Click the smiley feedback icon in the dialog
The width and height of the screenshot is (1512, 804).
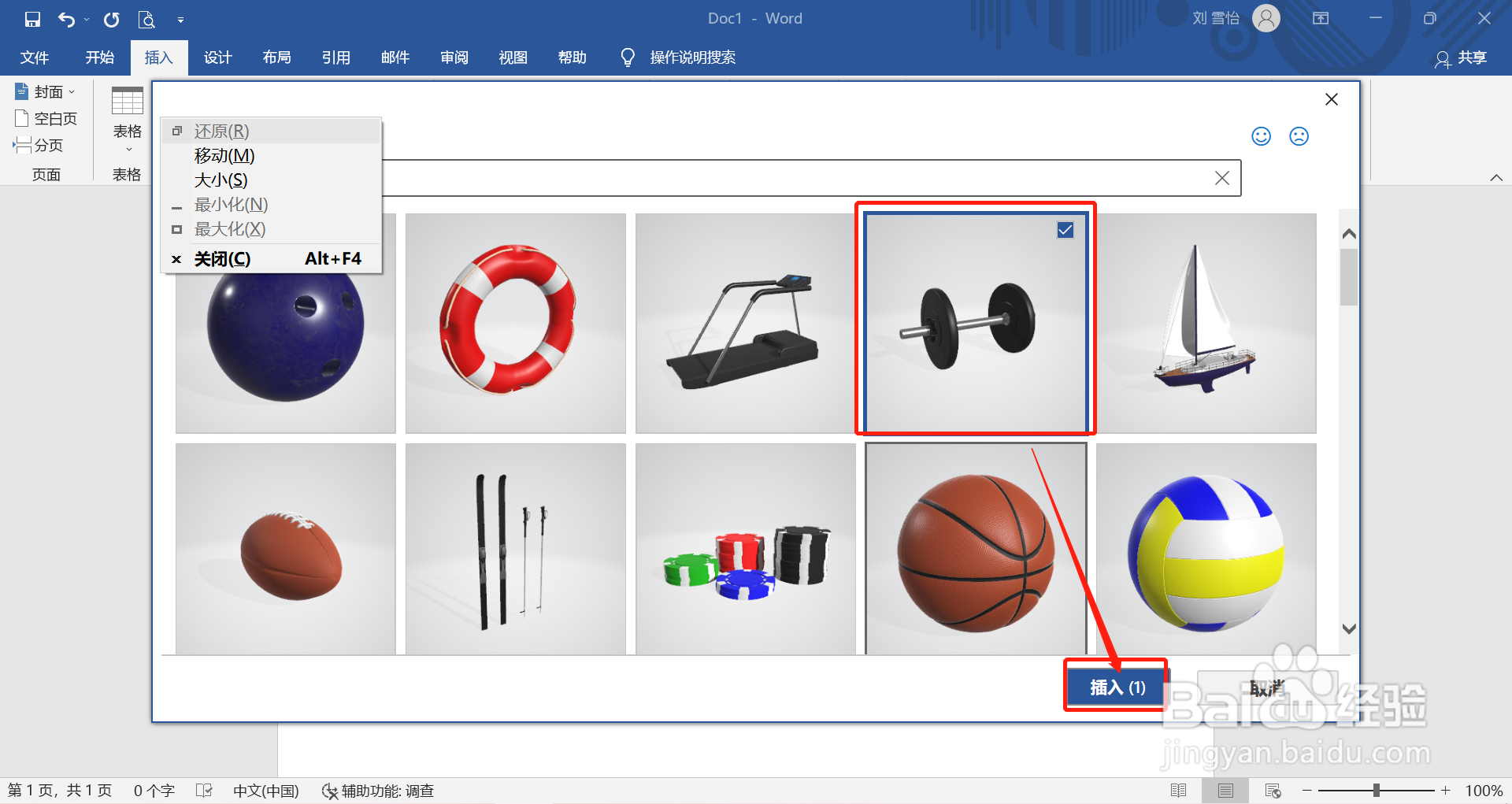(1261, 135)
